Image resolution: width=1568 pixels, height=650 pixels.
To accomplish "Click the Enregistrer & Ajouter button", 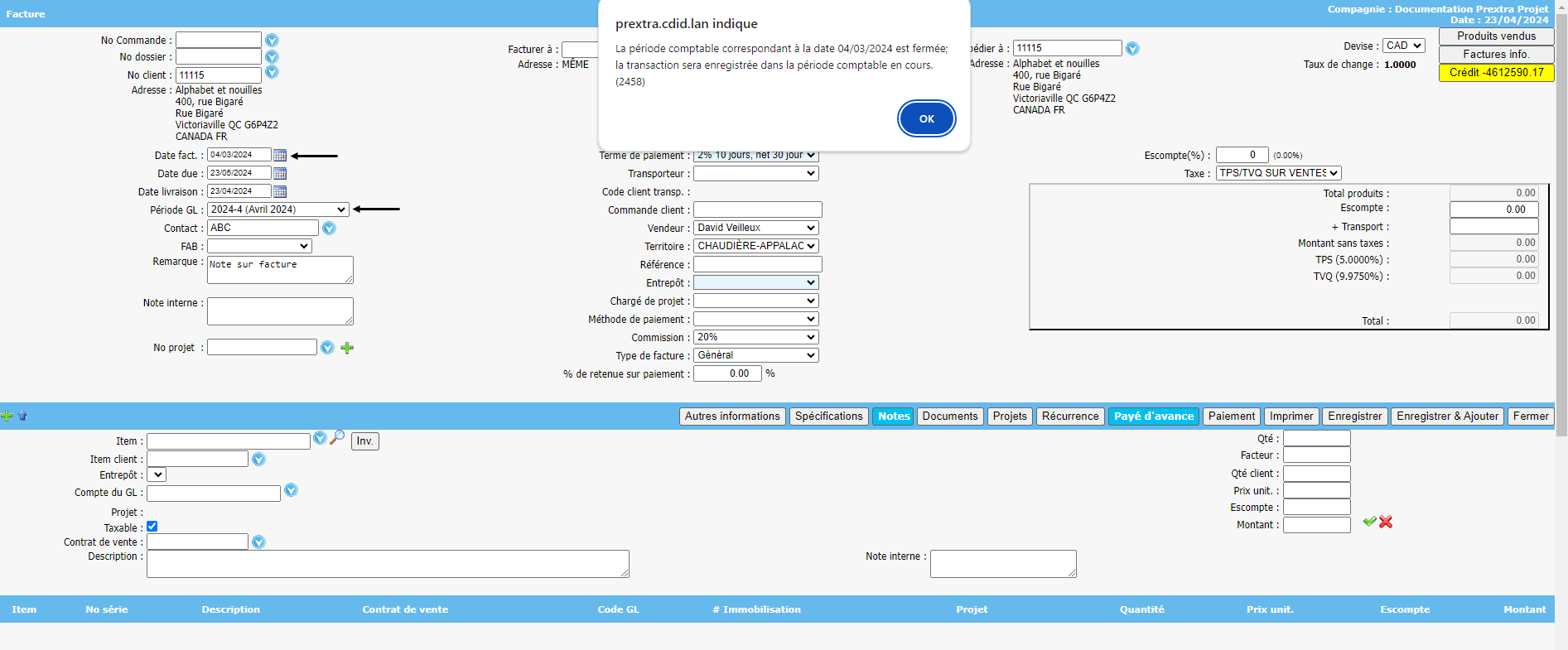I will [1447, 416].
